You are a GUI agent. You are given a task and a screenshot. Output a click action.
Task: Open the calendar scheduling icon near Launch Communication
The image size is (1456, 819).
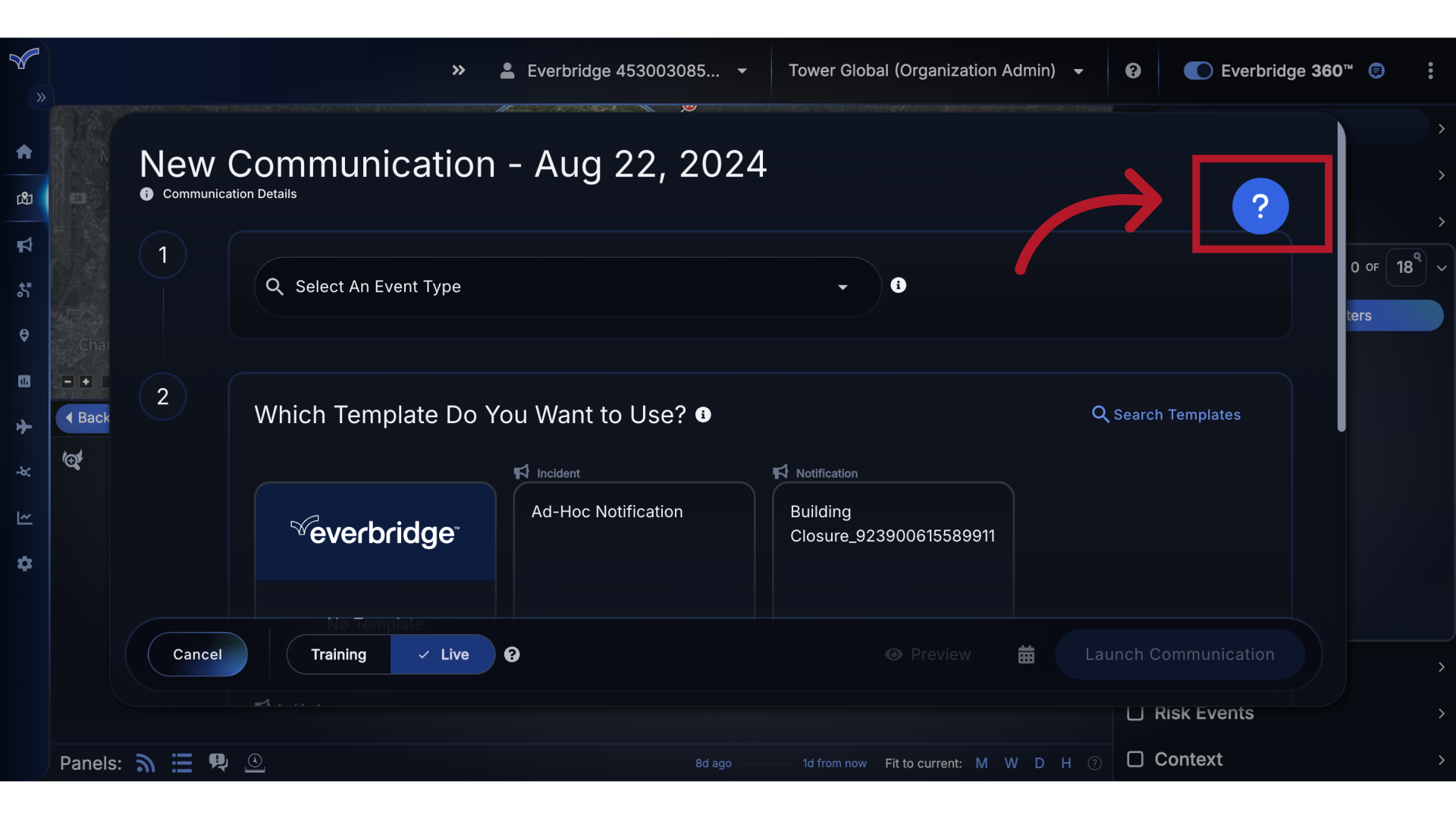tap(1026, 654)
